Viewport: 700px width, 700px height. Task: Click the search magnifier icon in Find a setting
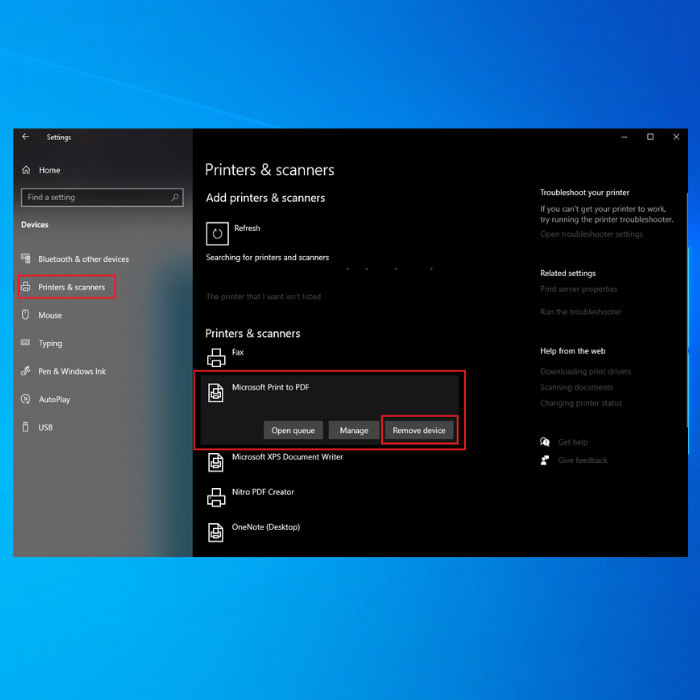175,197
